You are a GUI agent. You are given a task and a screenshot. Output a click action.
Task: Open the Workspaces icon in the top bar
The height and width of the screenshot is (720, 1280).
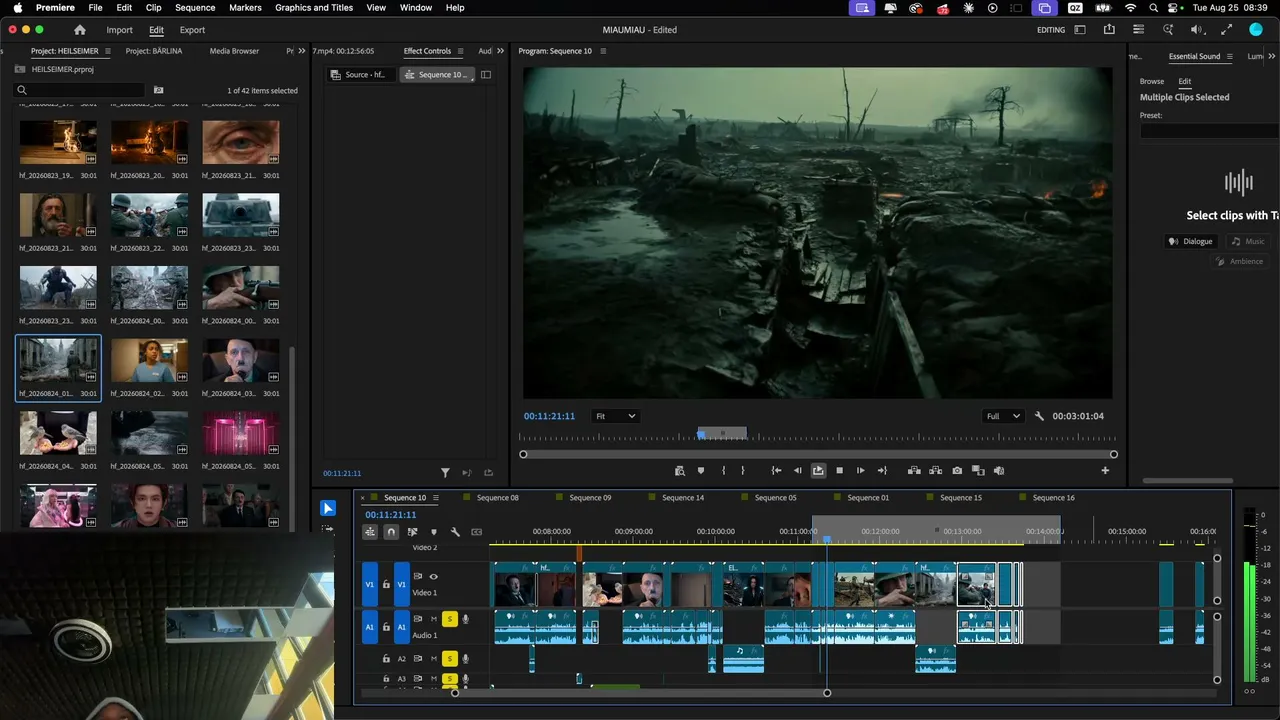[x=1080, y=30]
